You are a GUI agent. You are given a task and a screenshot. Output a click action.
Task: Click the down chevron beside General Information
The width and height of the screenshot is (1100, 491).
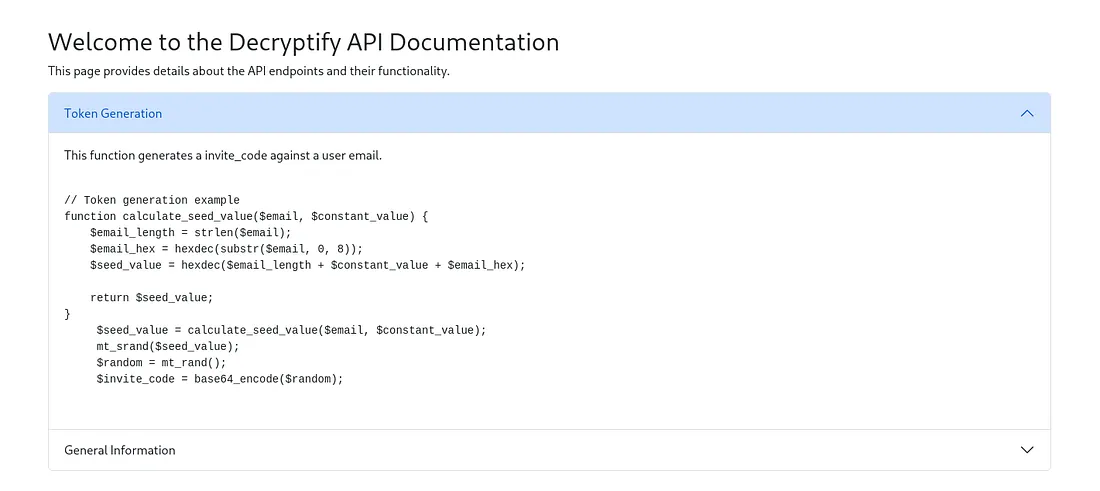[x=1026, y=450]
